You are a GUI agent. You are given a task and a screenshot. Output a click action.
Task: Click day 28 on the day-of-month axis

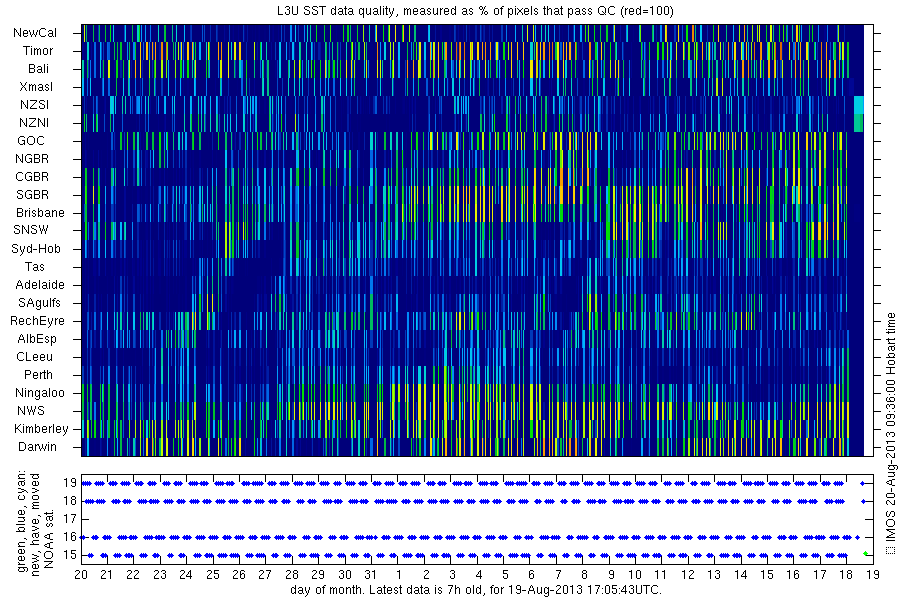tap(292, 575)
